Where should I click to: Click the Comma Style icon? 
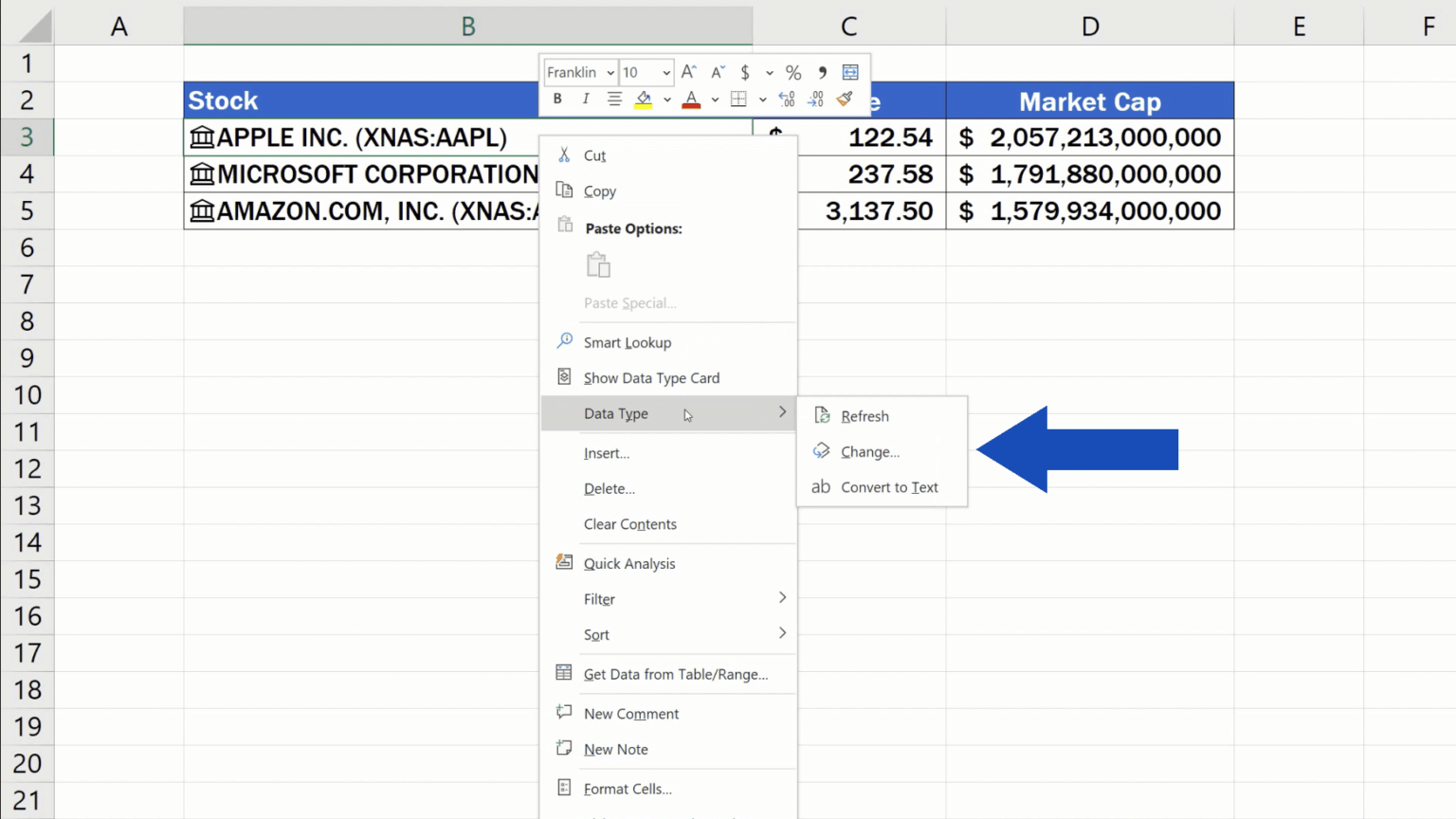[x=822, y=72]
